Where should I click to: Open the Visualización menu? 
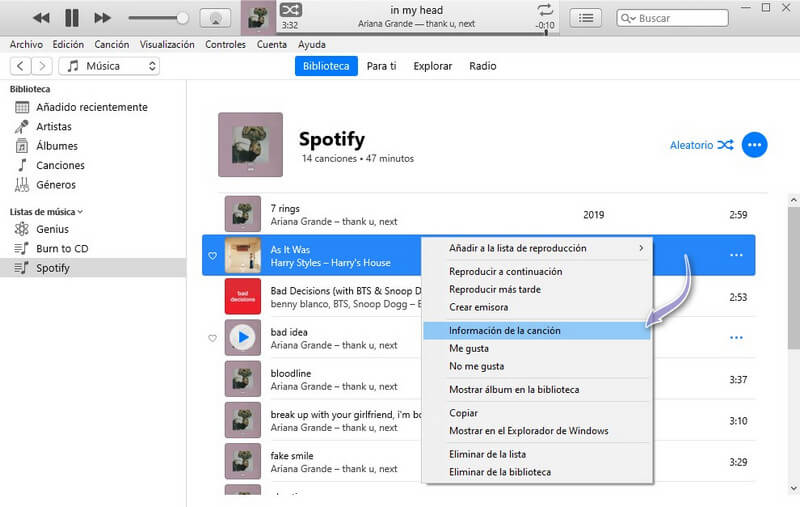click(x=167, y=44)
